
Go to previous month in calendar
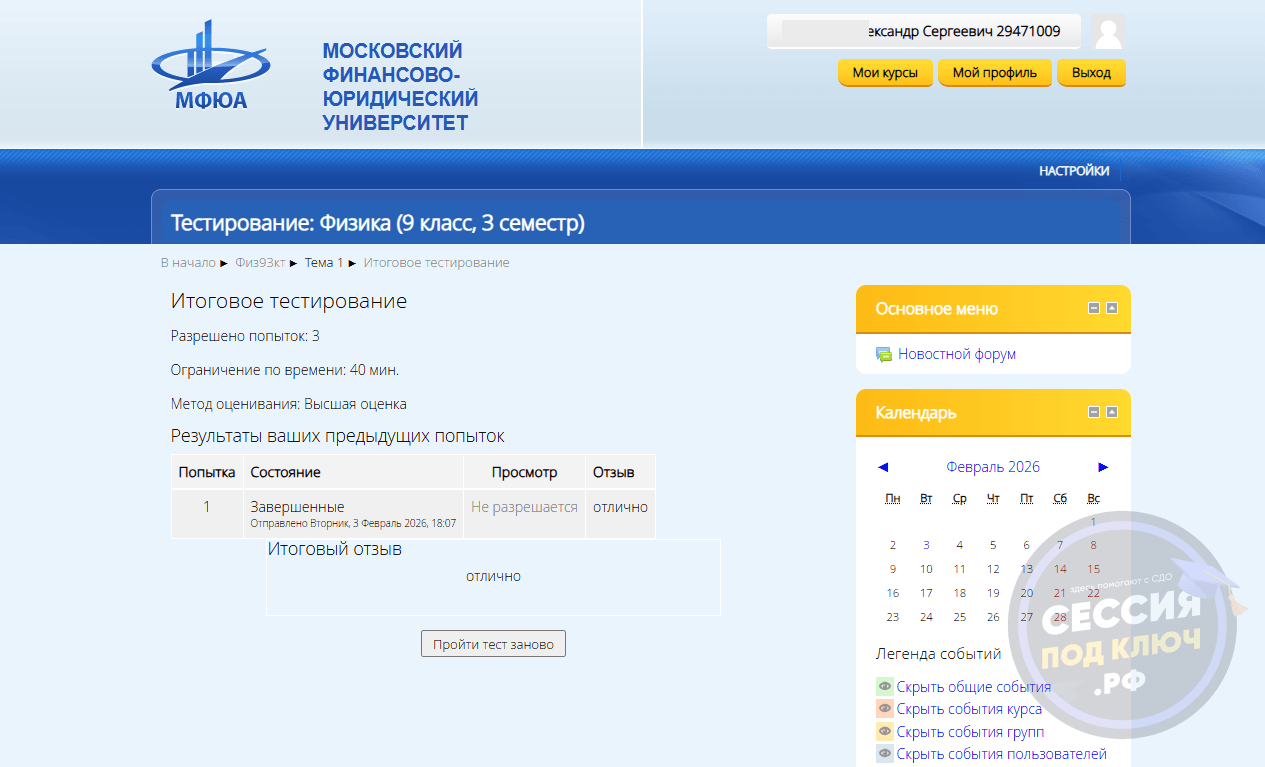coord(883,467)
